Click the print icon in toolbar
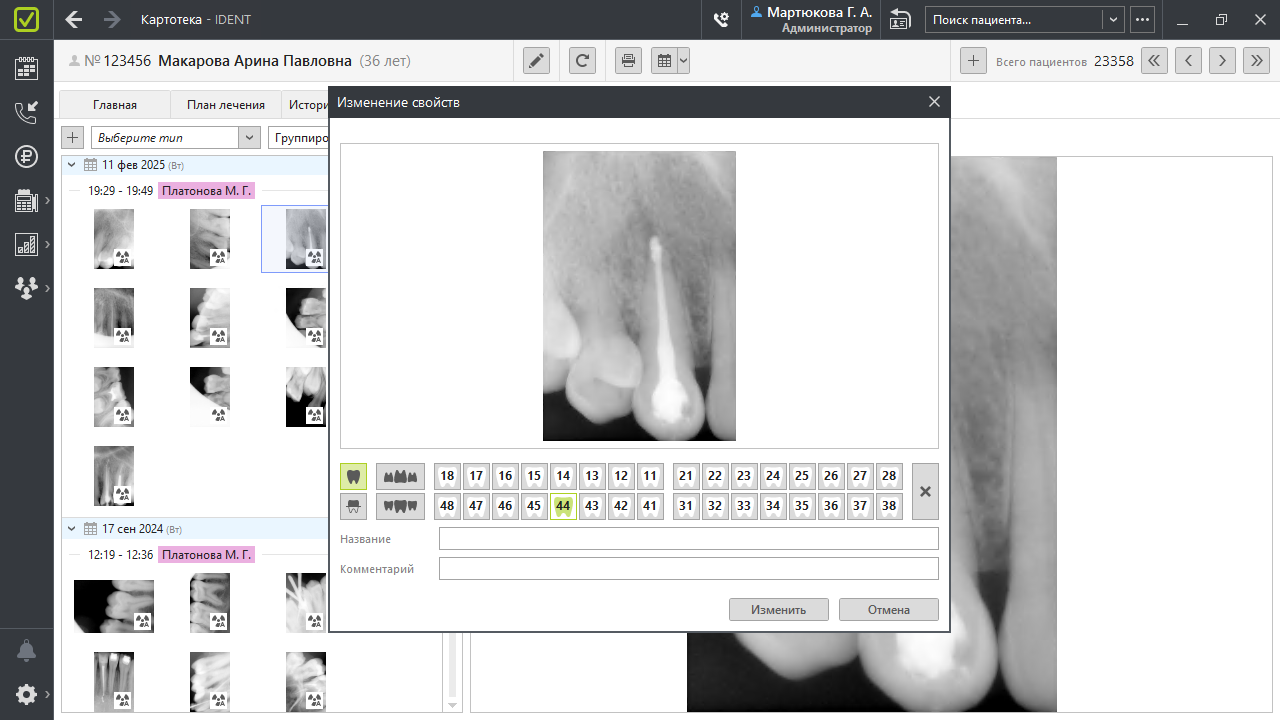 (628, 61)
